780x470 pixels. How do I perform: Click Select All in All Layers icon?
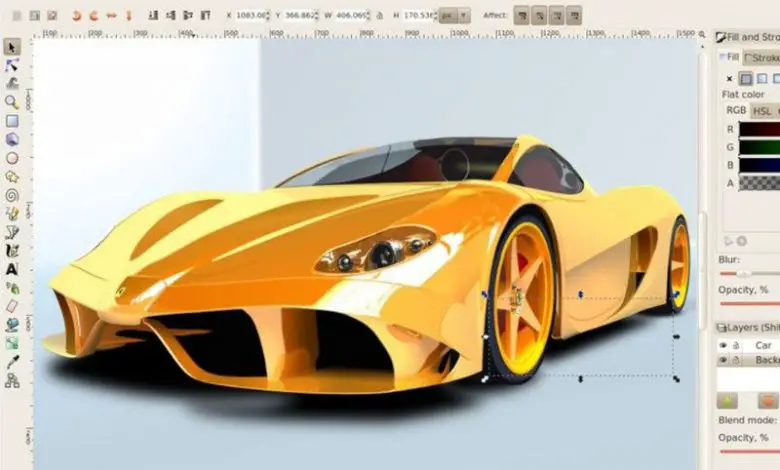pos(34,16)
